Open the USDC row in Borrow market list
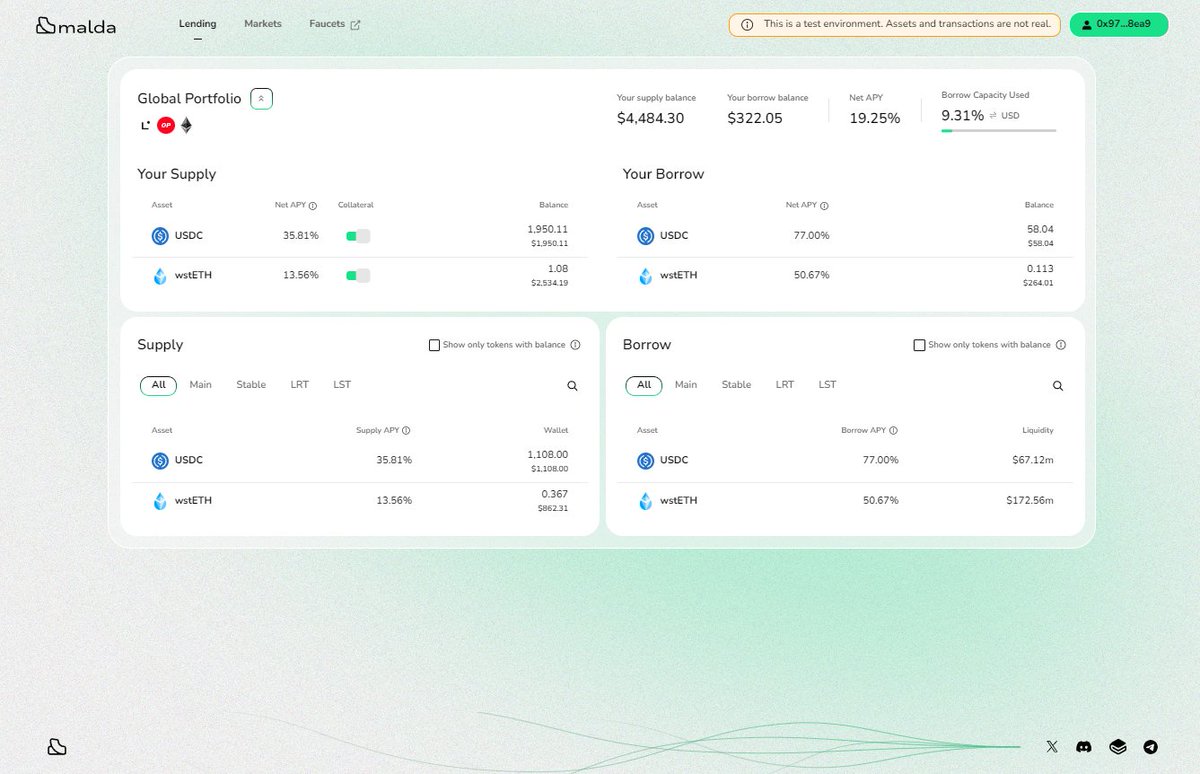The width and height of the screenshot is (1200, 774). click(x=845, y=461)
